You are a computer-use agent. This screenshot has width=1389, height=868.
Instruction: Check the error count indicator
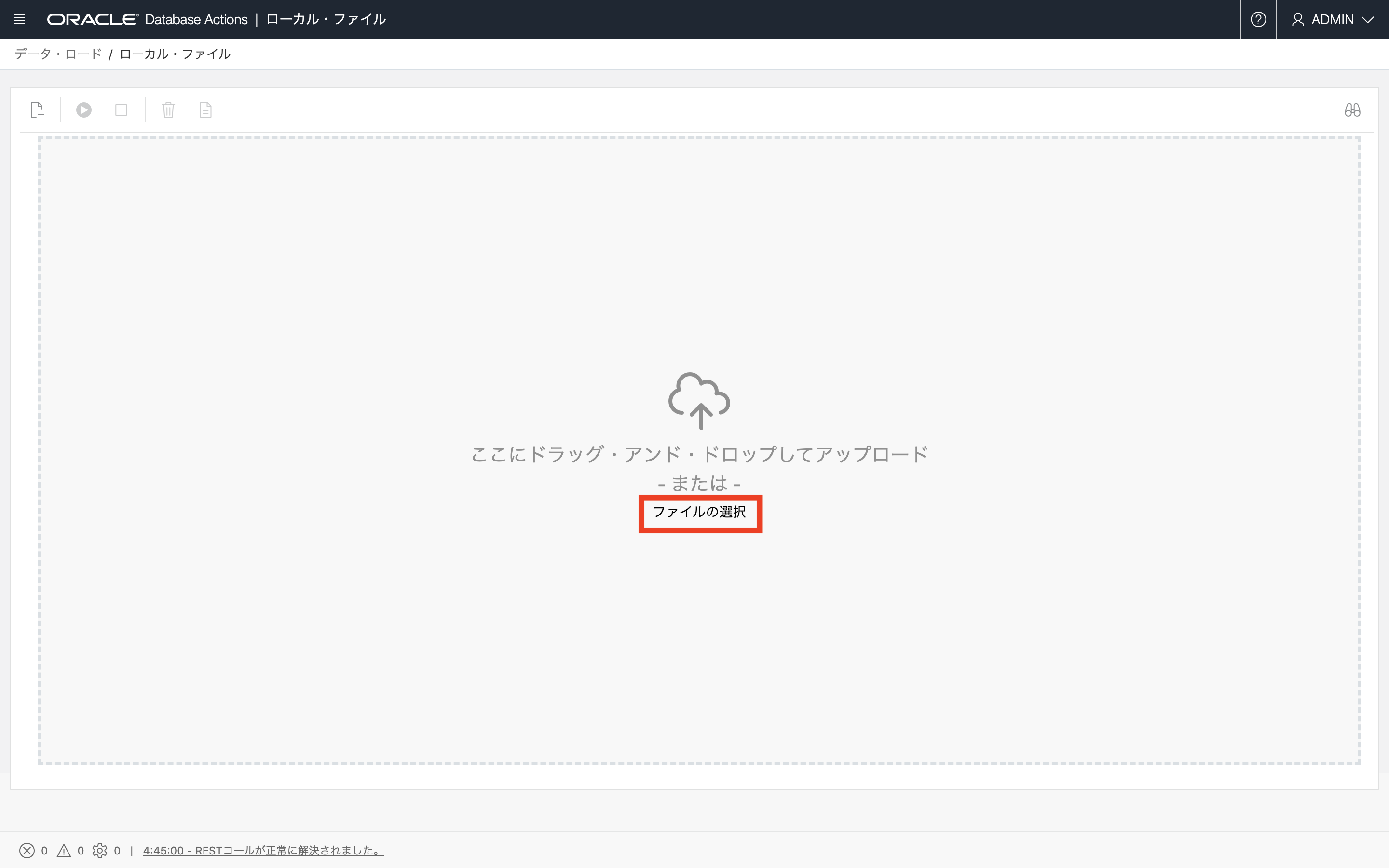[27, 850]
